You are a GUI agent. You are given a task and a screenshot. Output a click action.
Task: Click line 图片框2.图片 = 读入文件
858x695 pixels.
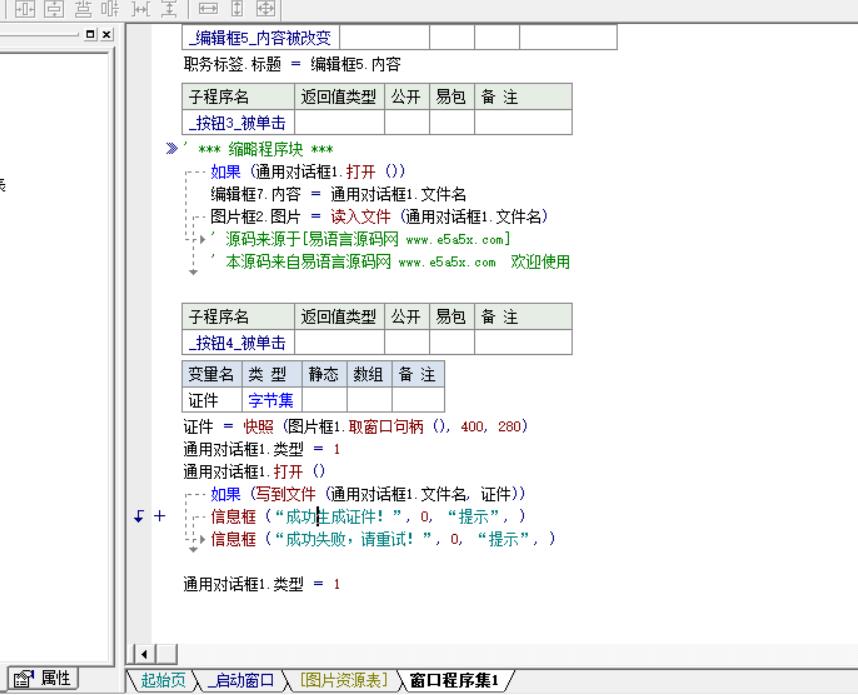tap(379, 217)
